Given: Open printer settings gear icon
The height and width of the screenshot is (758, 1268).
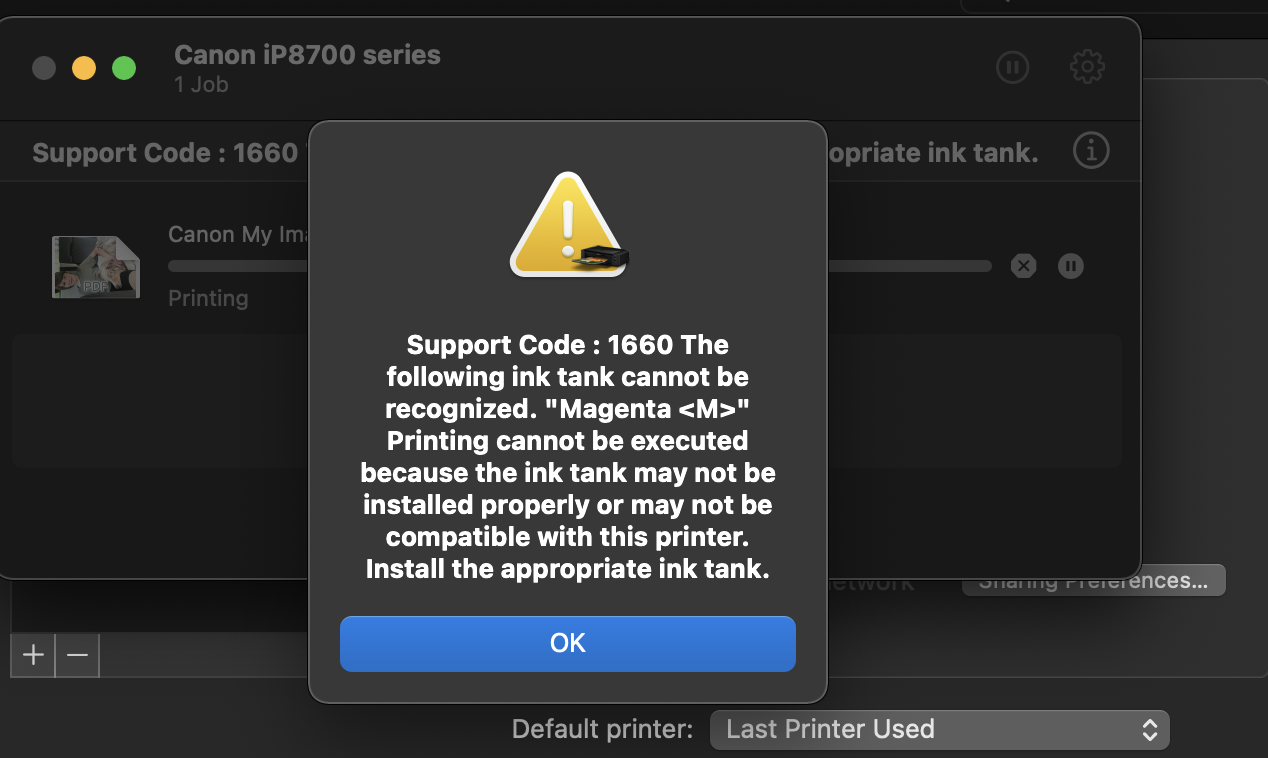Looking at the screenshot, I should point(1087,68).
